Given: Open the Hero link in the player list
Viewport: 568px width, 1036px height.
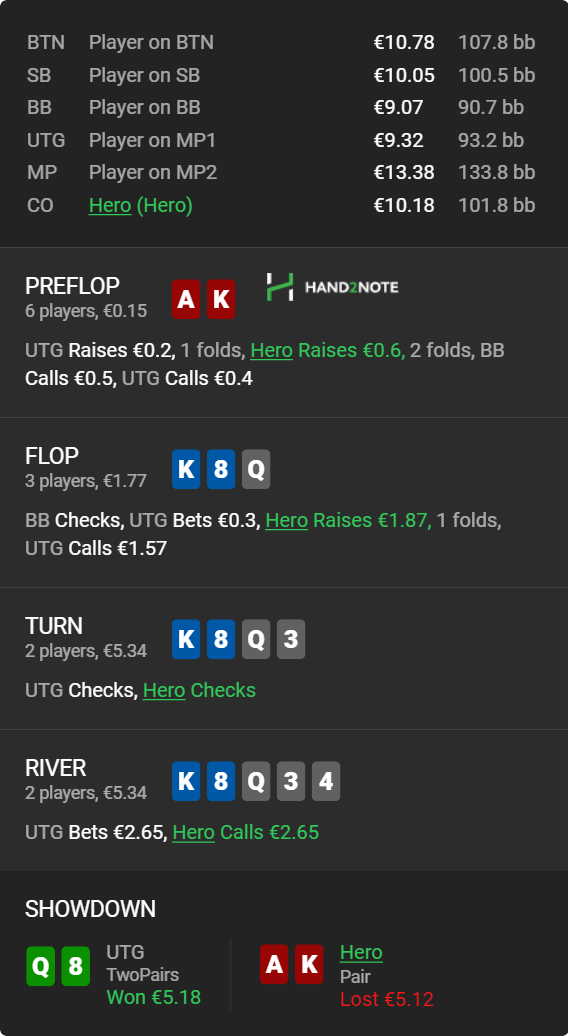Looking at the screenshot, I should point(110,205).
